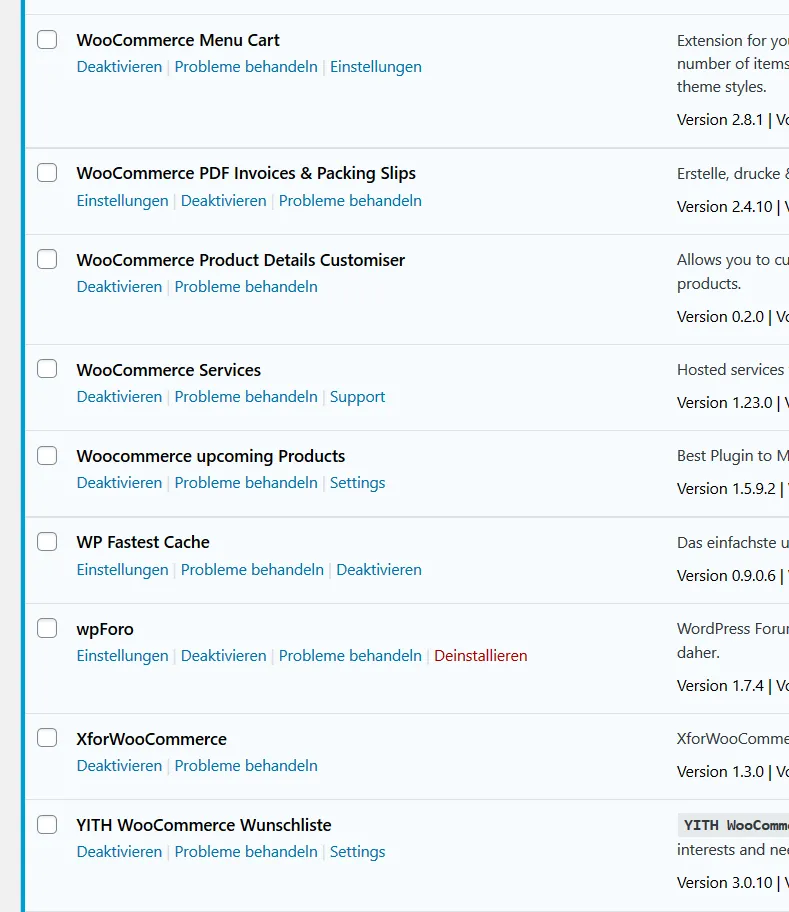
Task: Click Probleme behandeln under PDF Invoices plugin
Action: tap(350, 201)
